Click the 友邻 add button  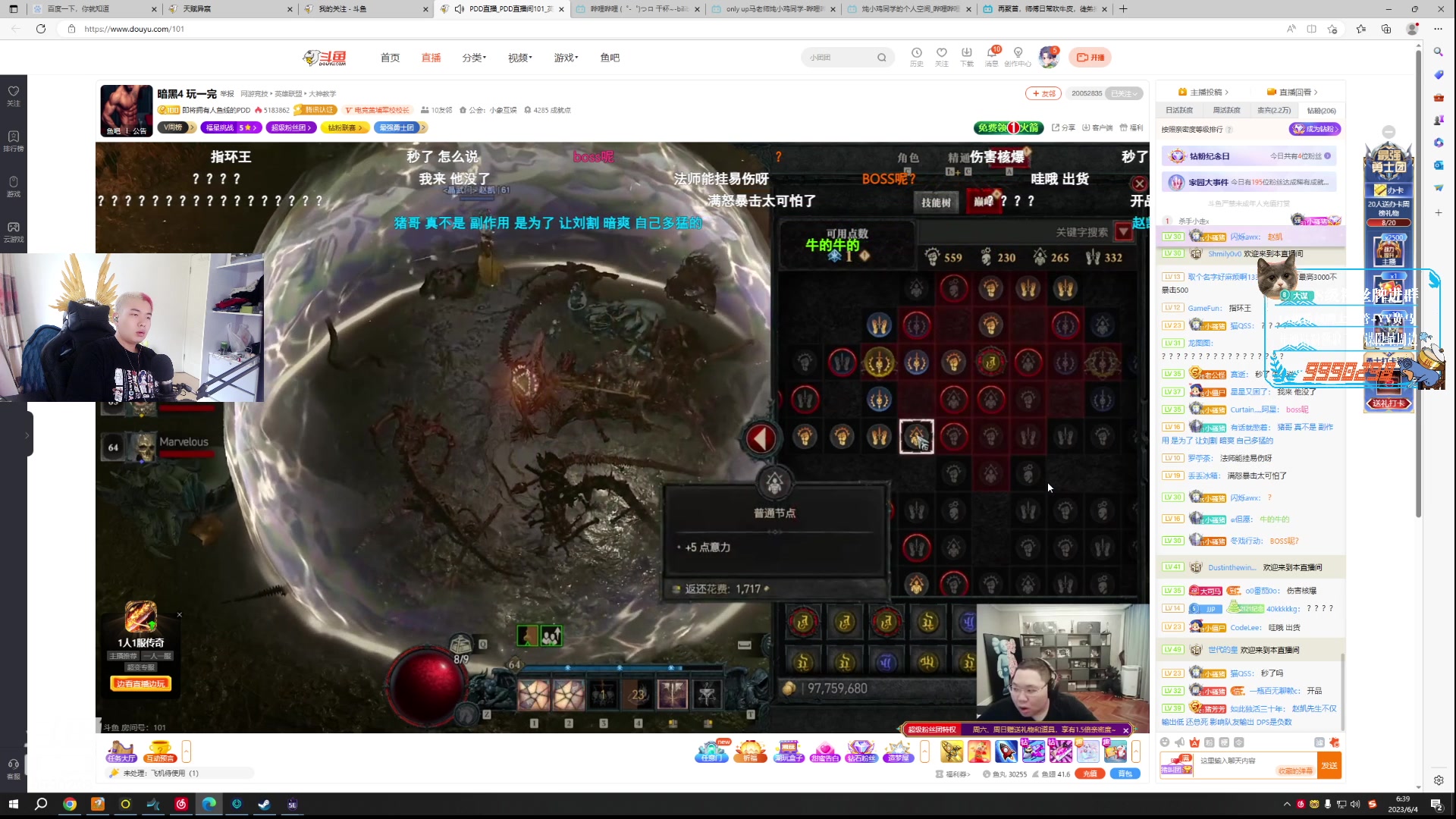click(x=1043, y=93)
